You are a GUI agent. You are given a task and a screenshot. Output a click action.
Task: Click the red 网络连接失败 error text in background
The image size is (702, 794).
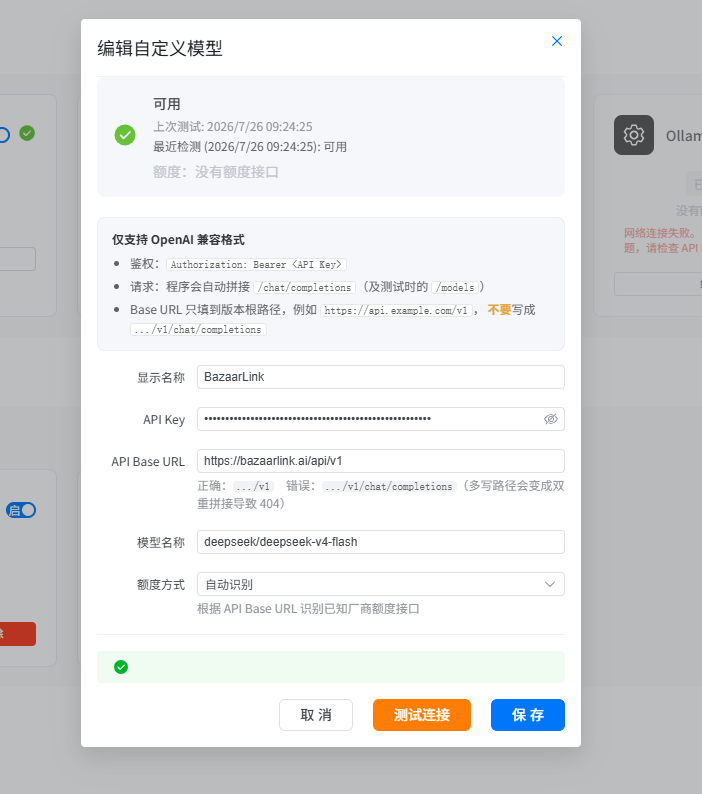tap(662, 240)
